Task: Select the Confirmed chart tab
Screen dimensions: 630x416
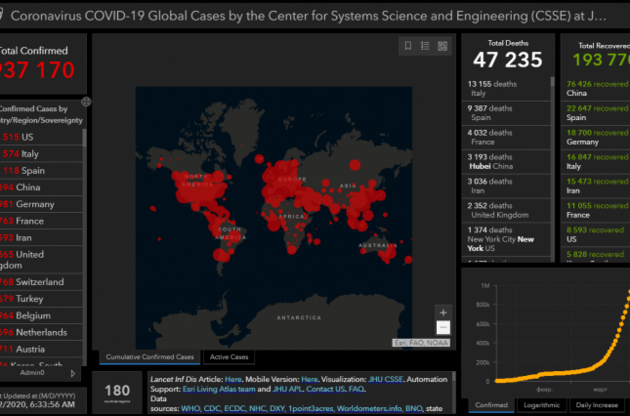Action: point(490,405)
